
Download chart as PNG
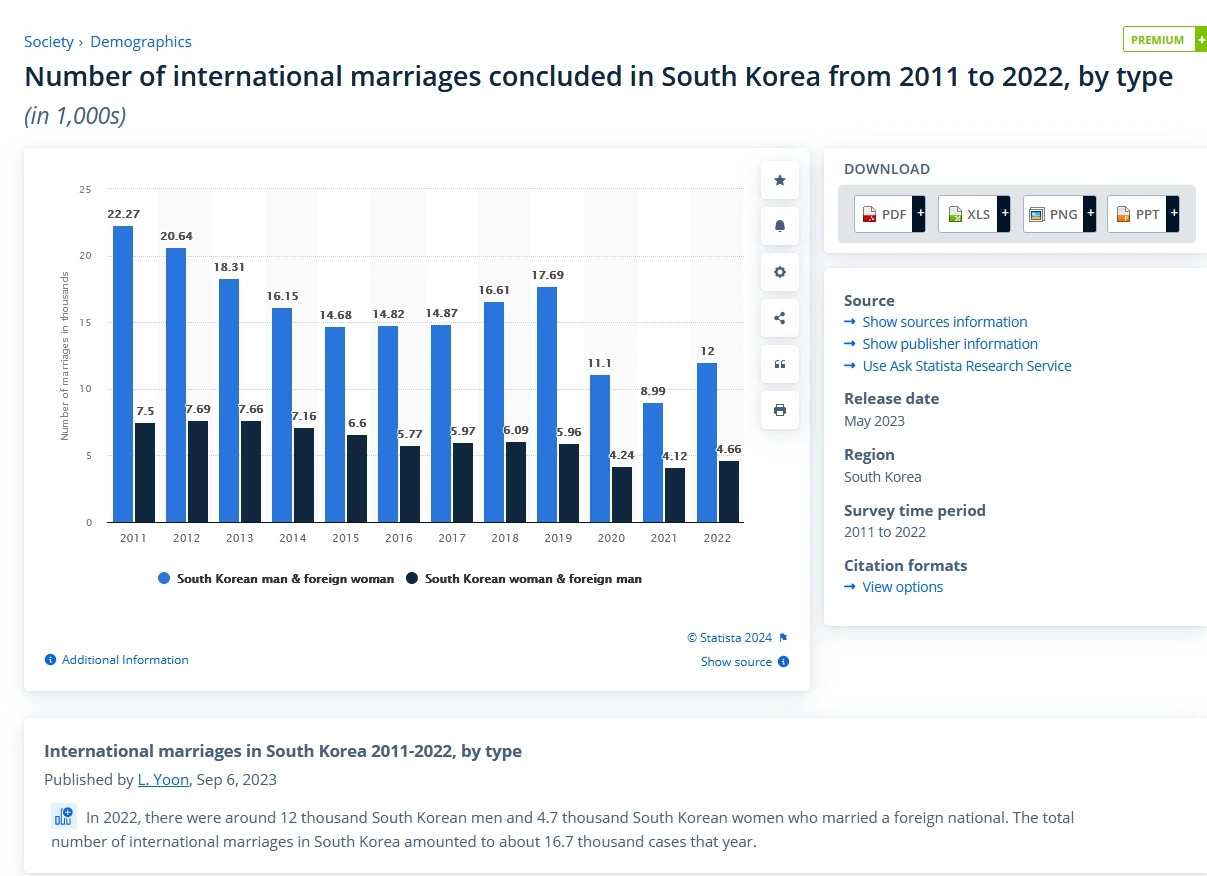point(1058,214)
